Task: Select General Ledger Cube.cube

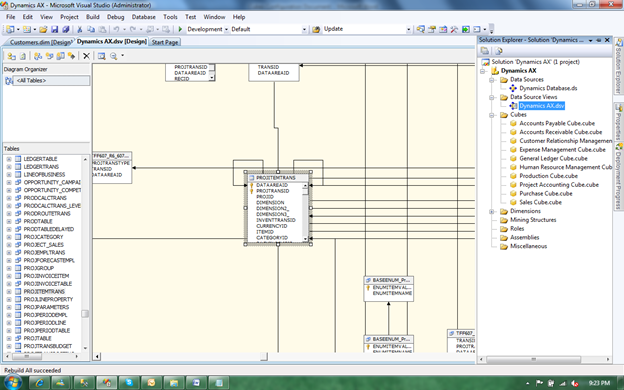Action: click(x=553, y=158)
